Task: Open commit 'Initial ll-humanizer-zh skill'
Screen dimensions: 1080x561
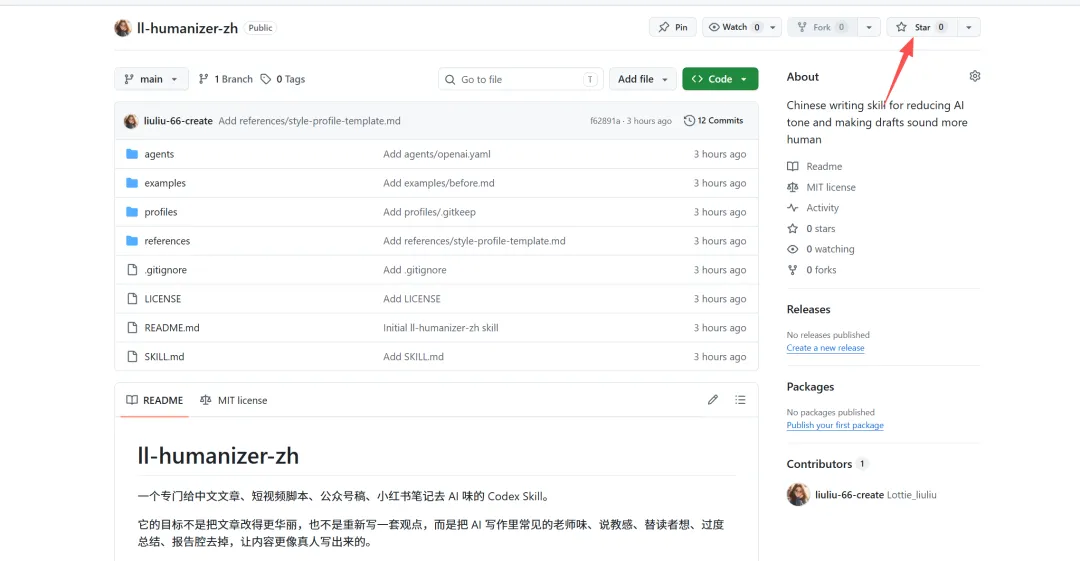Action: pyautogui.click(x=441, y=328)
